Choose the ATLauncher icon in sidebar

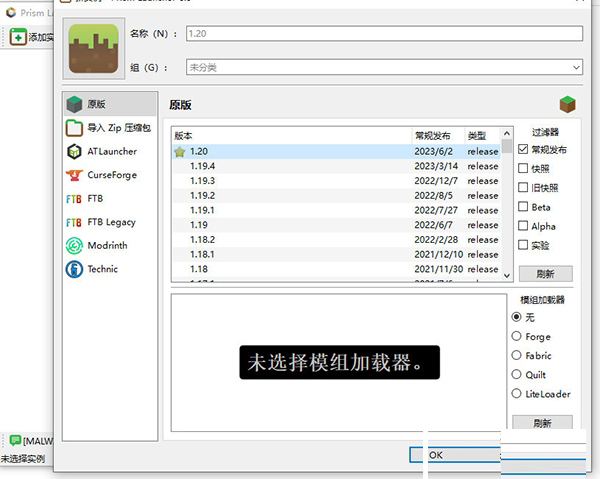[74, 152]
